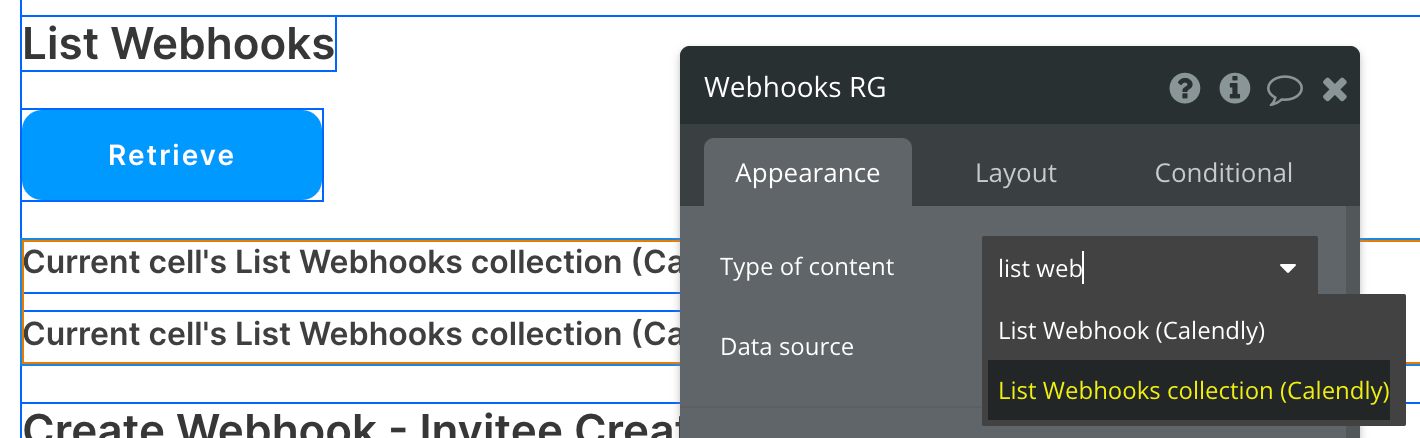Click the info icon in Webhooks RG panel
Image resolution: width=1420 pixels, height=438 pixels.
point(1235,89)
